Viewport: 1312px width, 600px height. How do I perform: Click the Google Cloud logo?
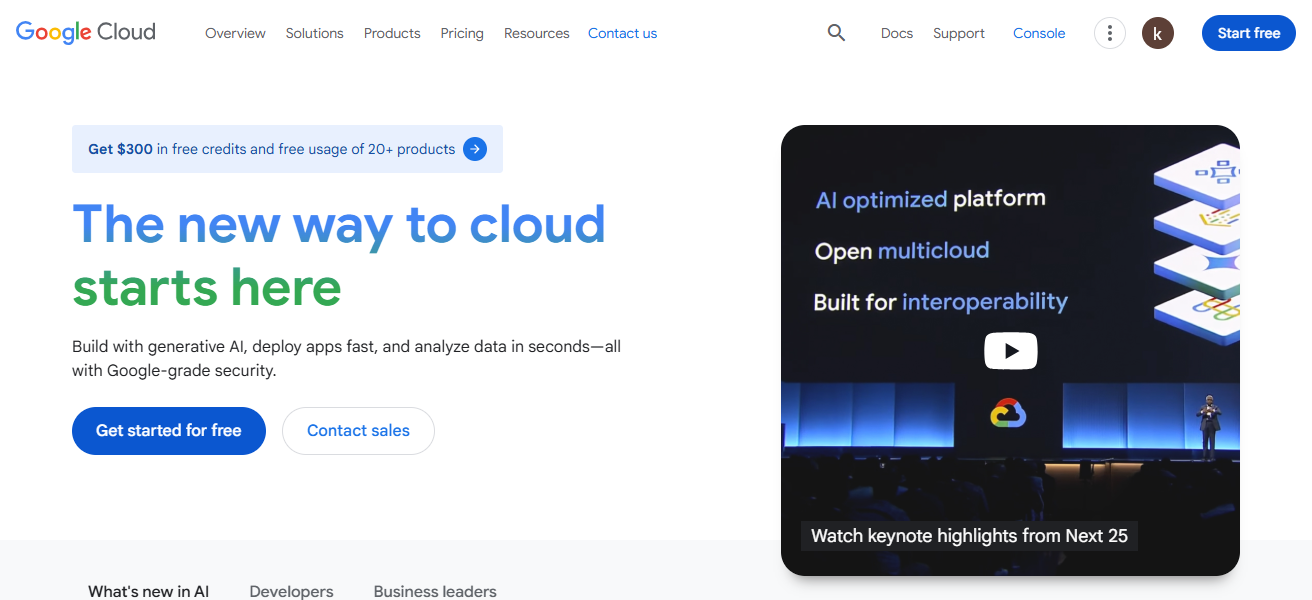84,31
